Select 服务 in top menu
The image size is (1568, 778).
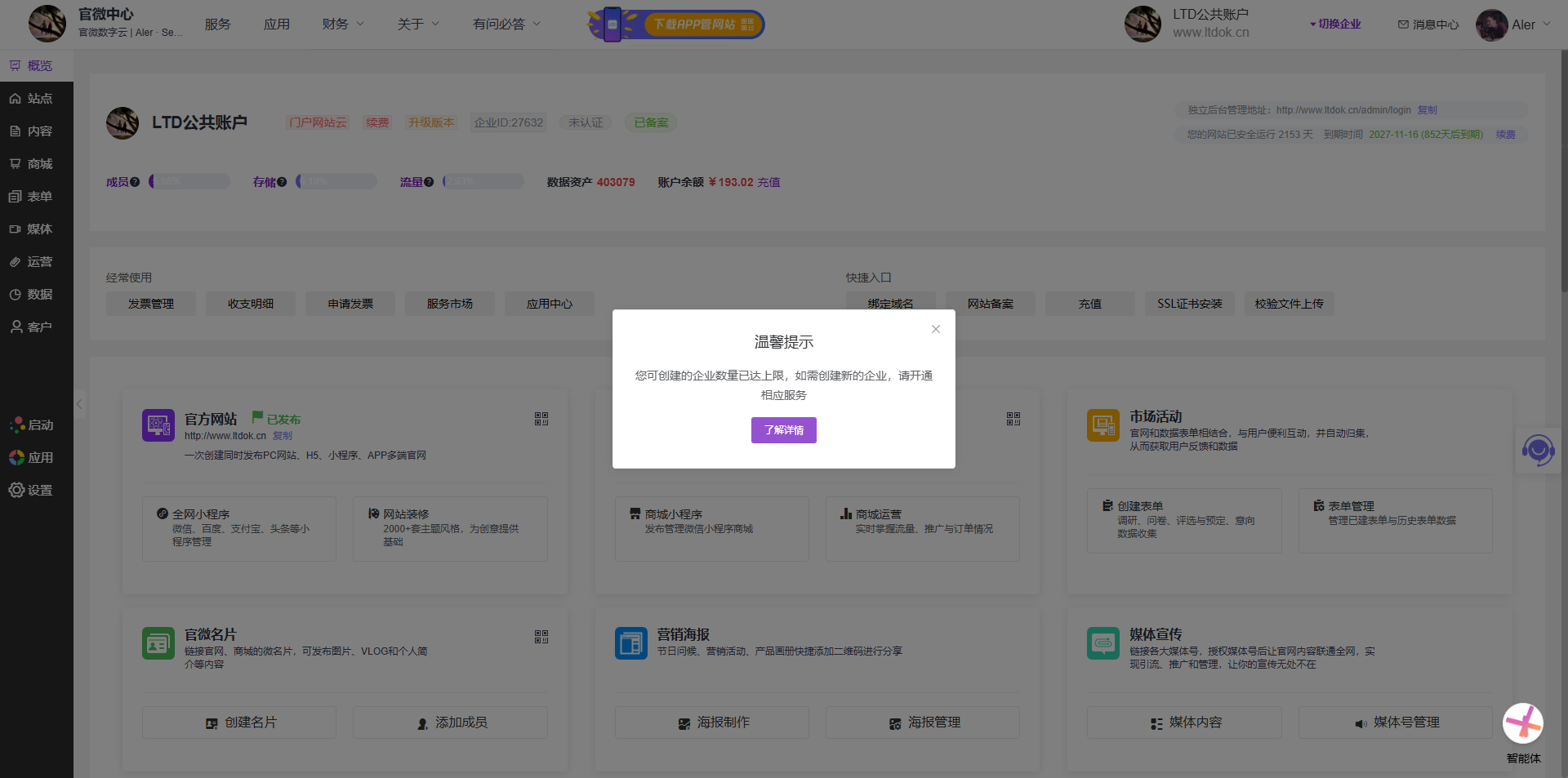(217, 24)
